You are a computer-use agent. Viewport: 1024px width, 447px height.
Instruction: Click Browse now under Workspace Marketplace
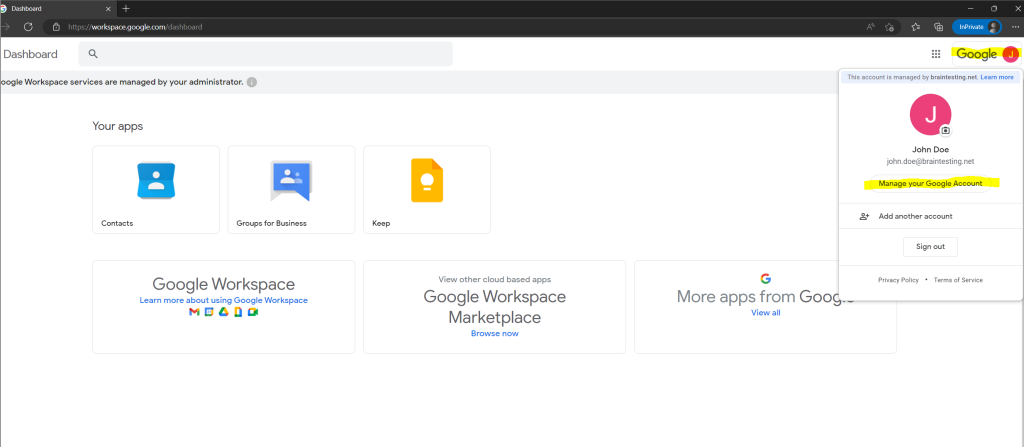494,333
